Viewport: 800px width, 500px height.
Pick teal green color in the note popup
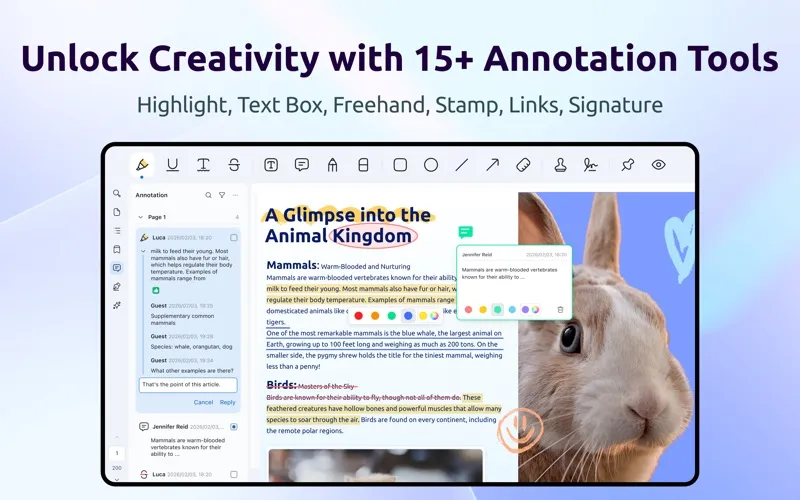497,310
